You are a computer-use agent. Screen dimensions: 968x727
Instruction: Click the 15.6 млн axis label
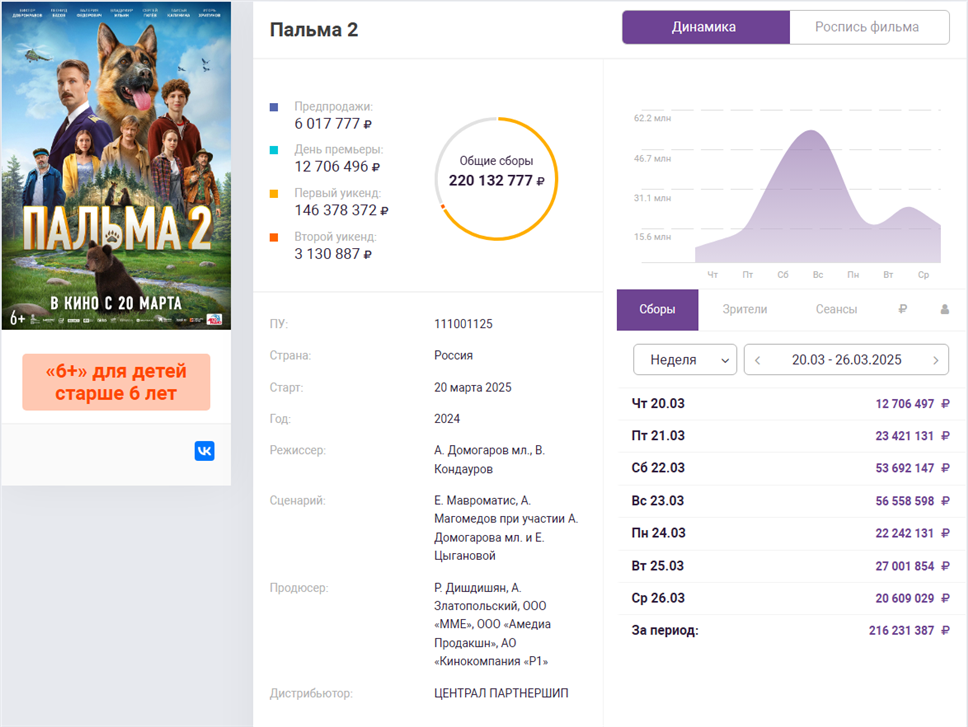click(652, 237)
